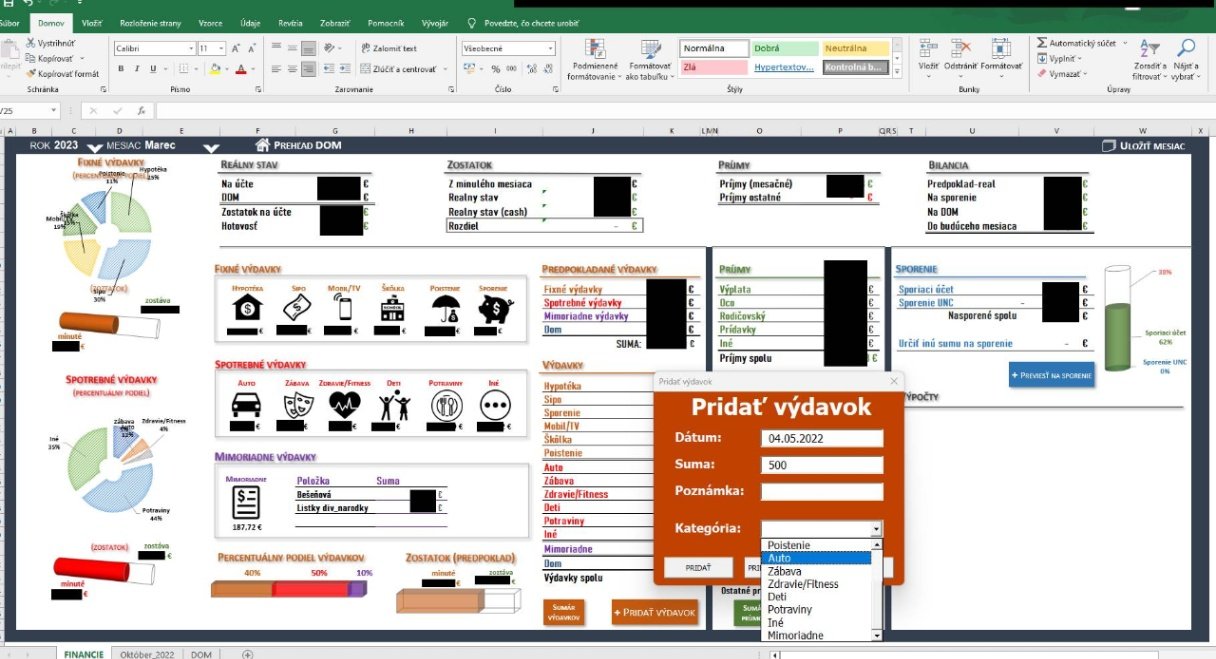Screen dimensions: 1216x659
Task: Open the Calibri font name dropdown
Action: 190,48
